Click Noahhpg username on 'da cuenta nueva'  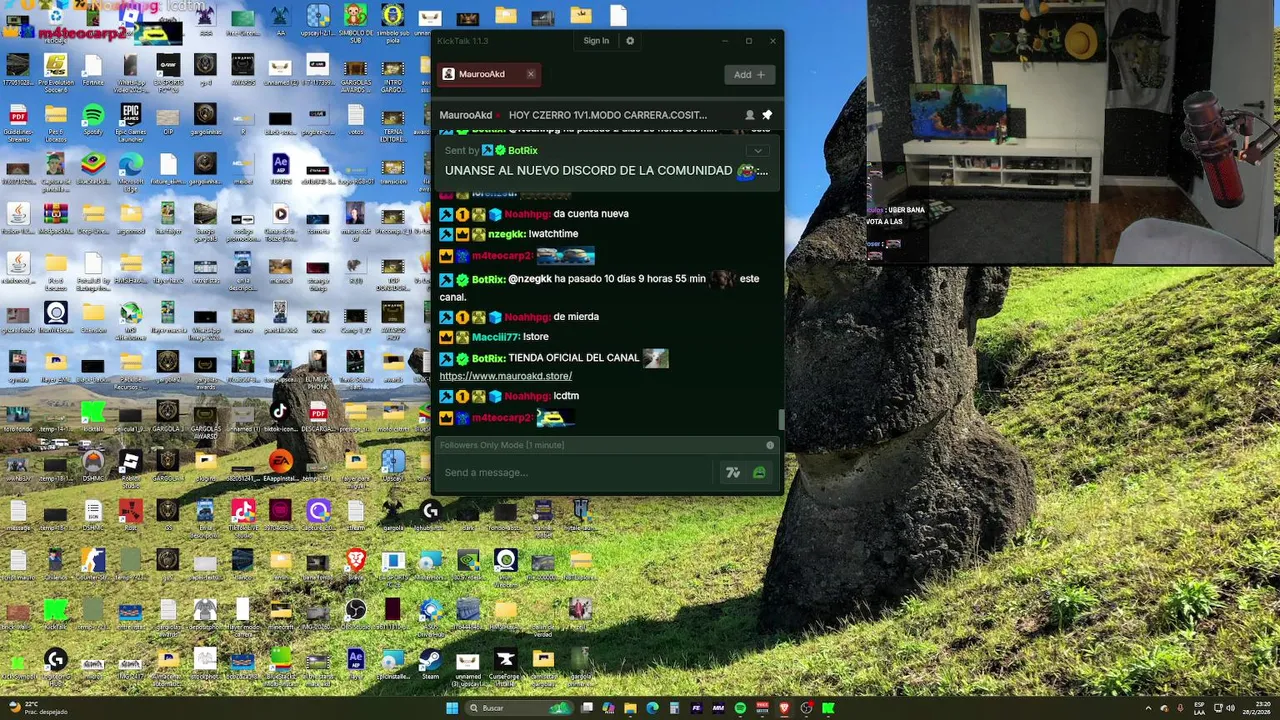pyautogui.click(x=527, y=214)
